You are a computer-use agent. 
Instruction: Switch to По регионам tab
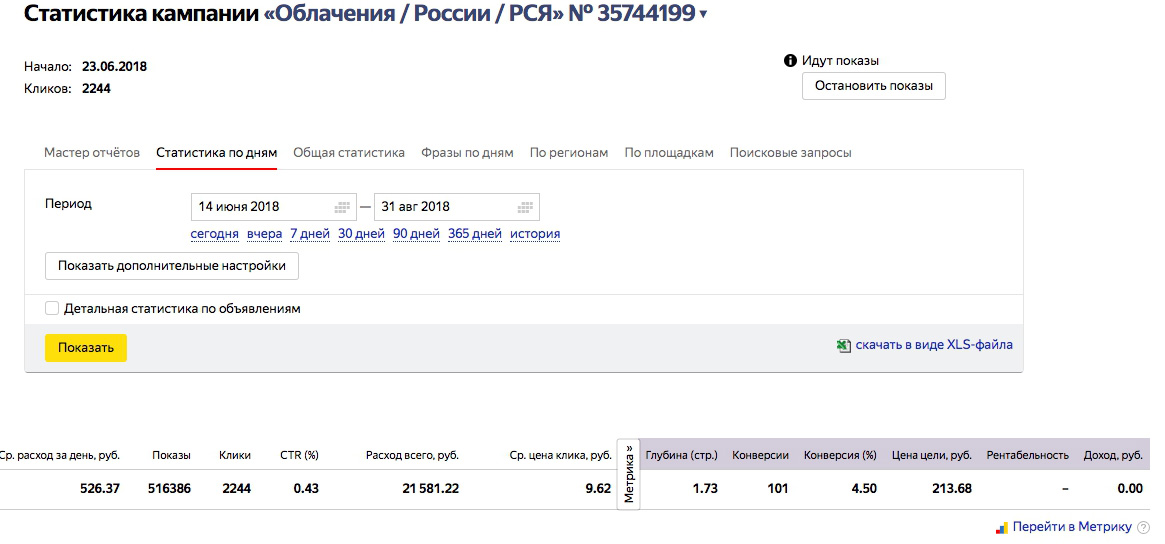[568, 152]
